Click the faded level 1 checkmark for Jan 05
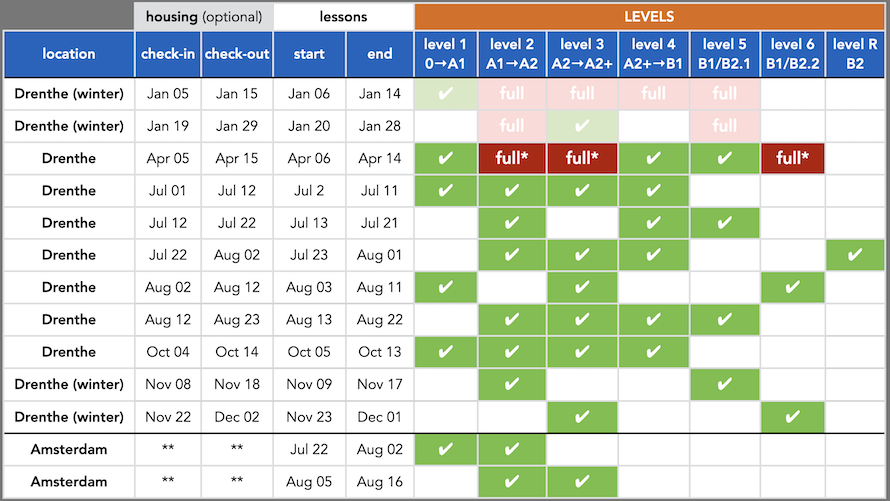The width and height of the screenshot is (890, 501). [446, 94]
